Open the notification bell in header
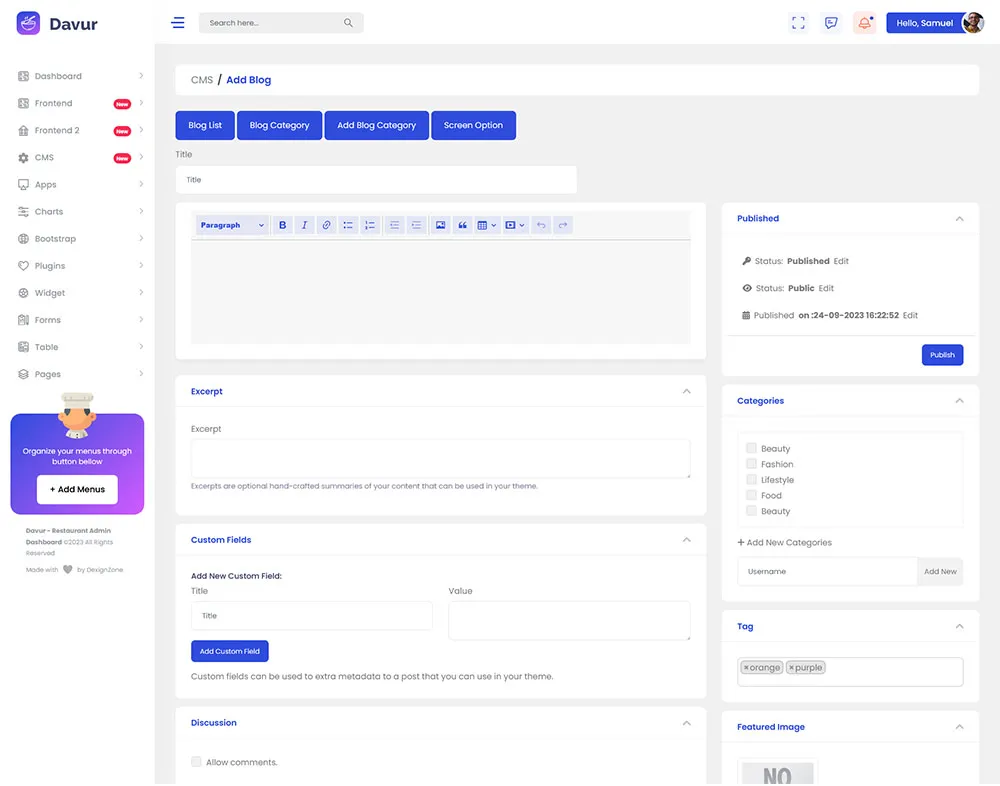The height and width of the screenshot is (786, 1000). 864,23
